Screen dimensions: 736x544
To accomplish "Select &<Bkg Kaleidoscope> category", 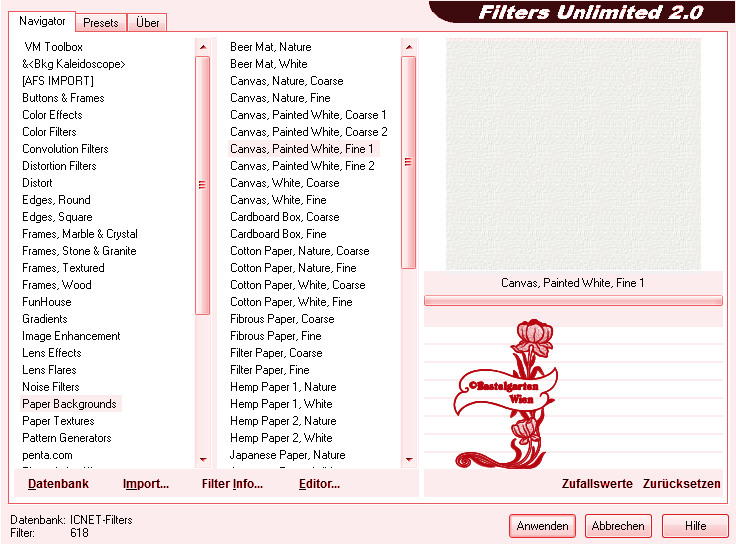I will coord(74,64).
